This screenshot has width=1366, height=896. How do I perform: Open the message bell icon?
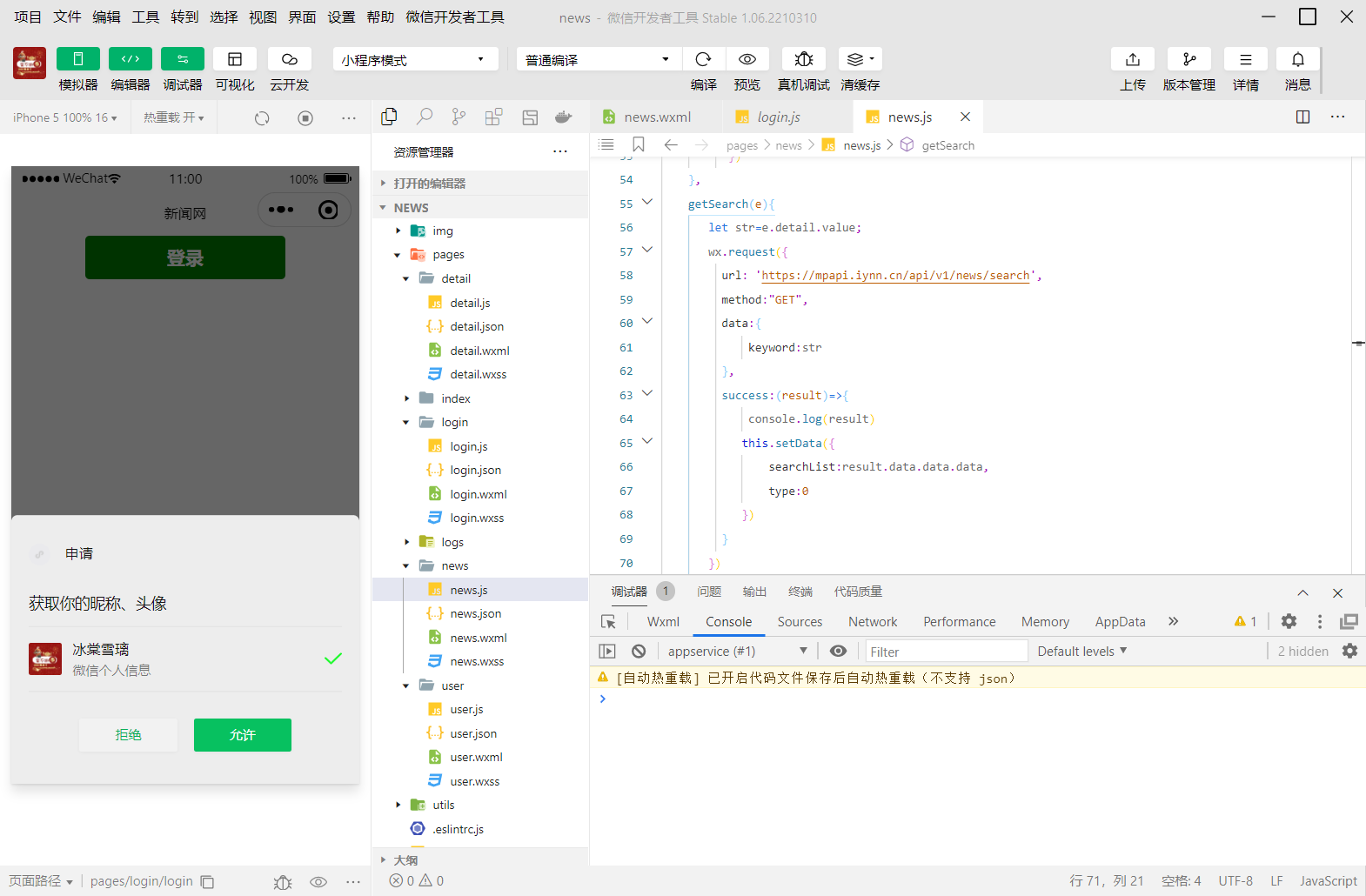pyautogui.click(x=1298, y=59)
